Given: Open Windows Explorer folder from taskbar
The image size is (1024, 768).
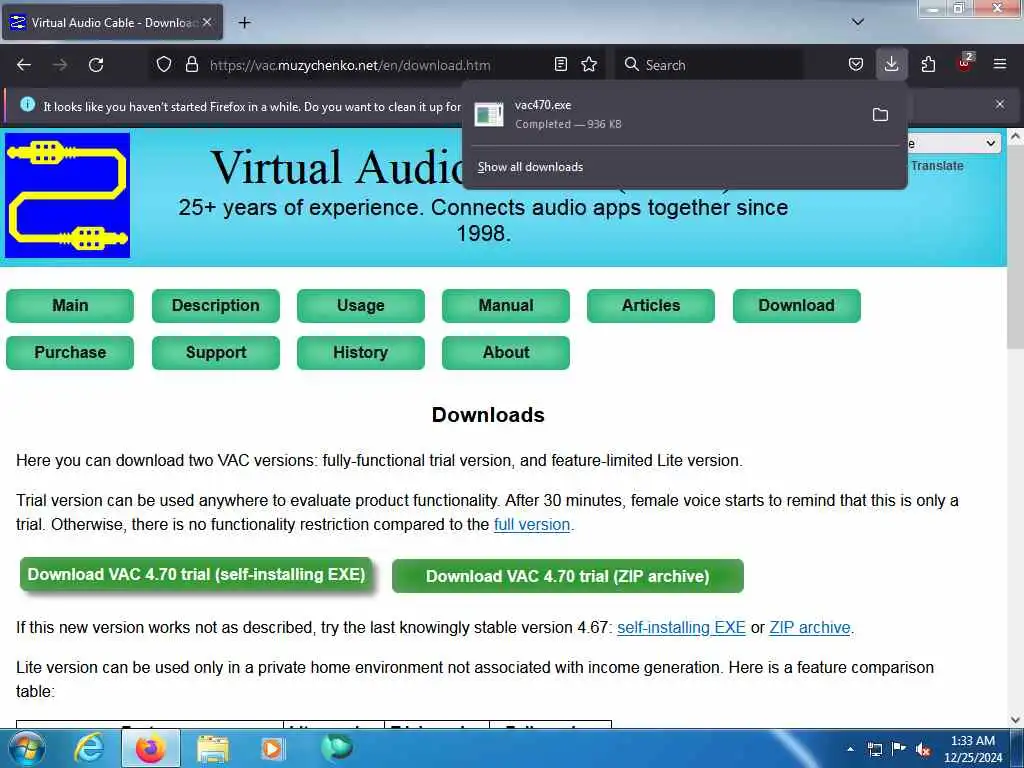Looking at the screenshot, I should click(213, 748).
